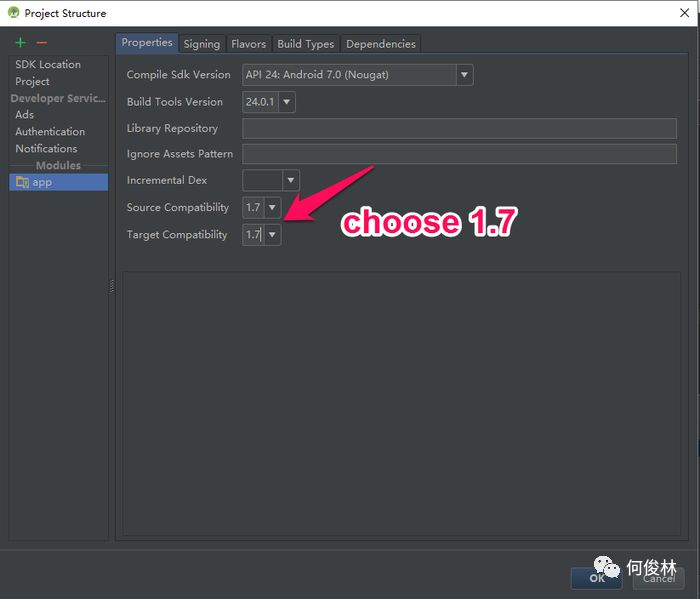This screenshot has height=599, width=700.
Task: Click the OK button
Action: (x=596, y=578)
